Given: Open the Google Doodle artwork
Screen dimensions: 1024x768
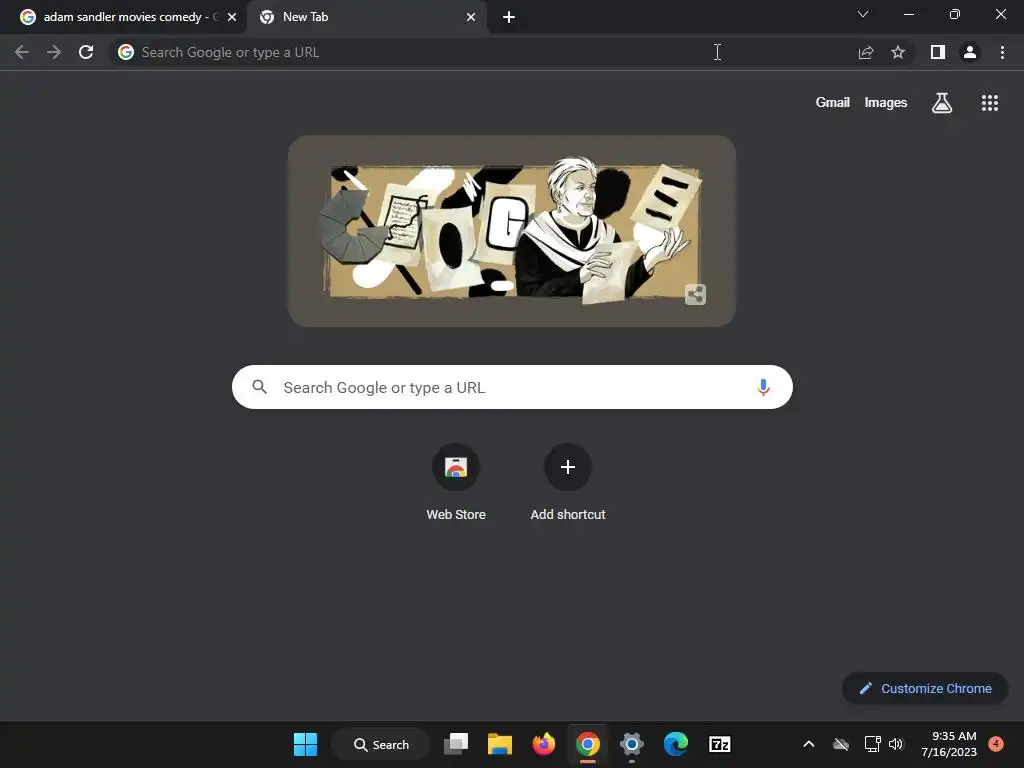Looking at the screenshot, I should [x=512, y=231].
